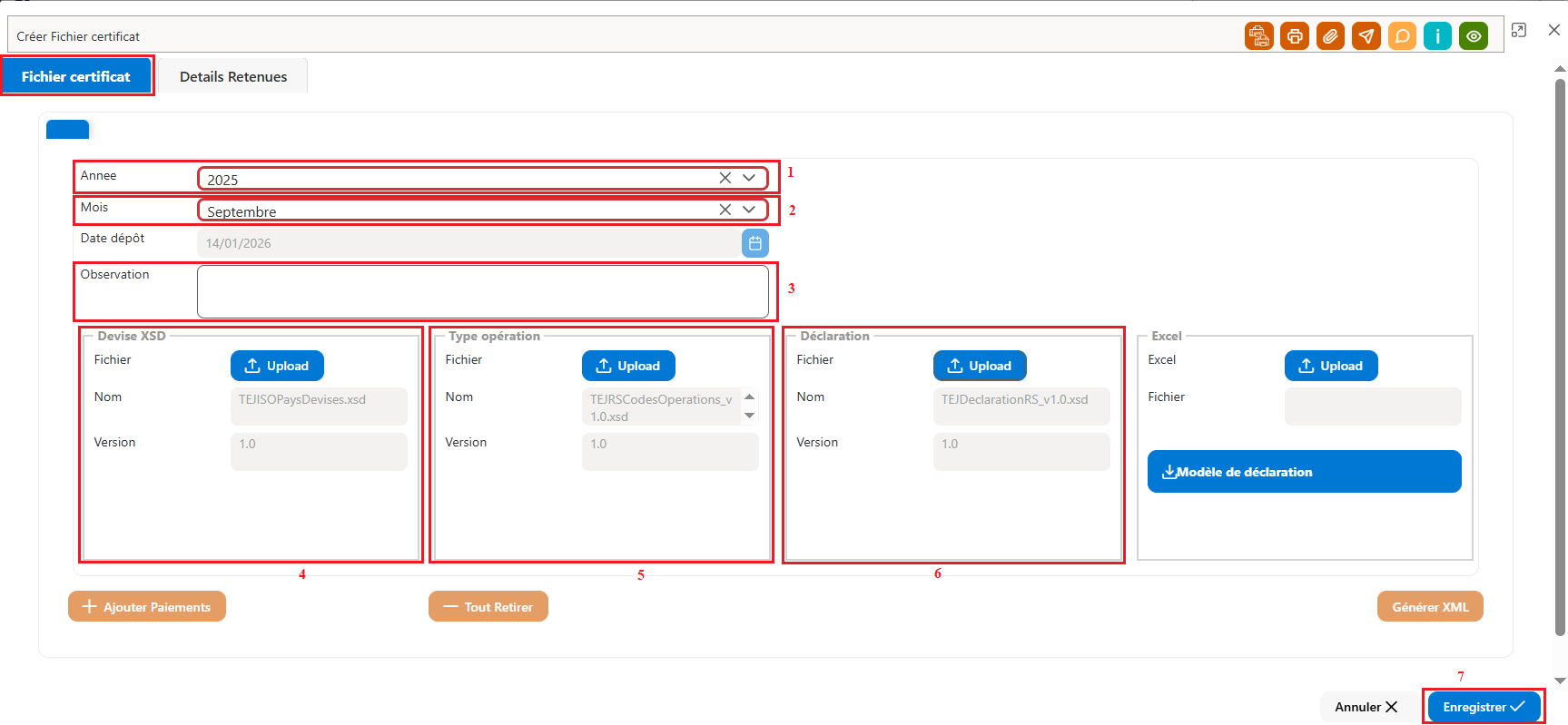Click inside the Observation text area
This screenshot has width=1568, height=725.
483,291
